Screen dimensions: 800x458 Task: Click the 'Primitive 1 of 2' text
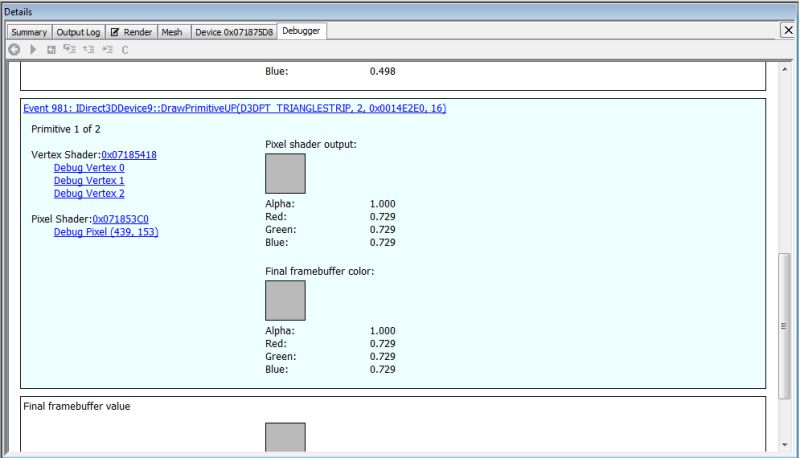click(x=66, y=129)
